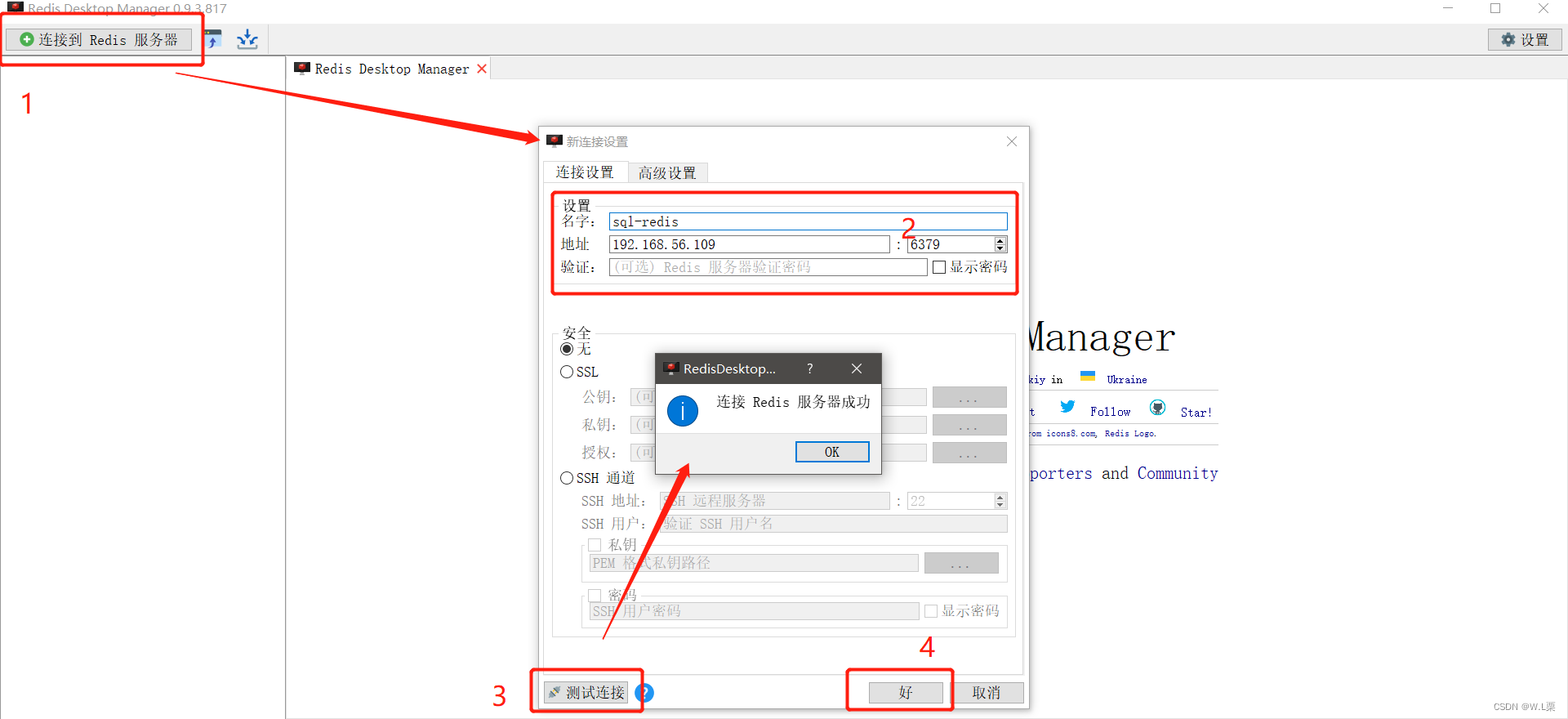
Task: Select the SSH 通道 radio button
Action: pos(567,478)
